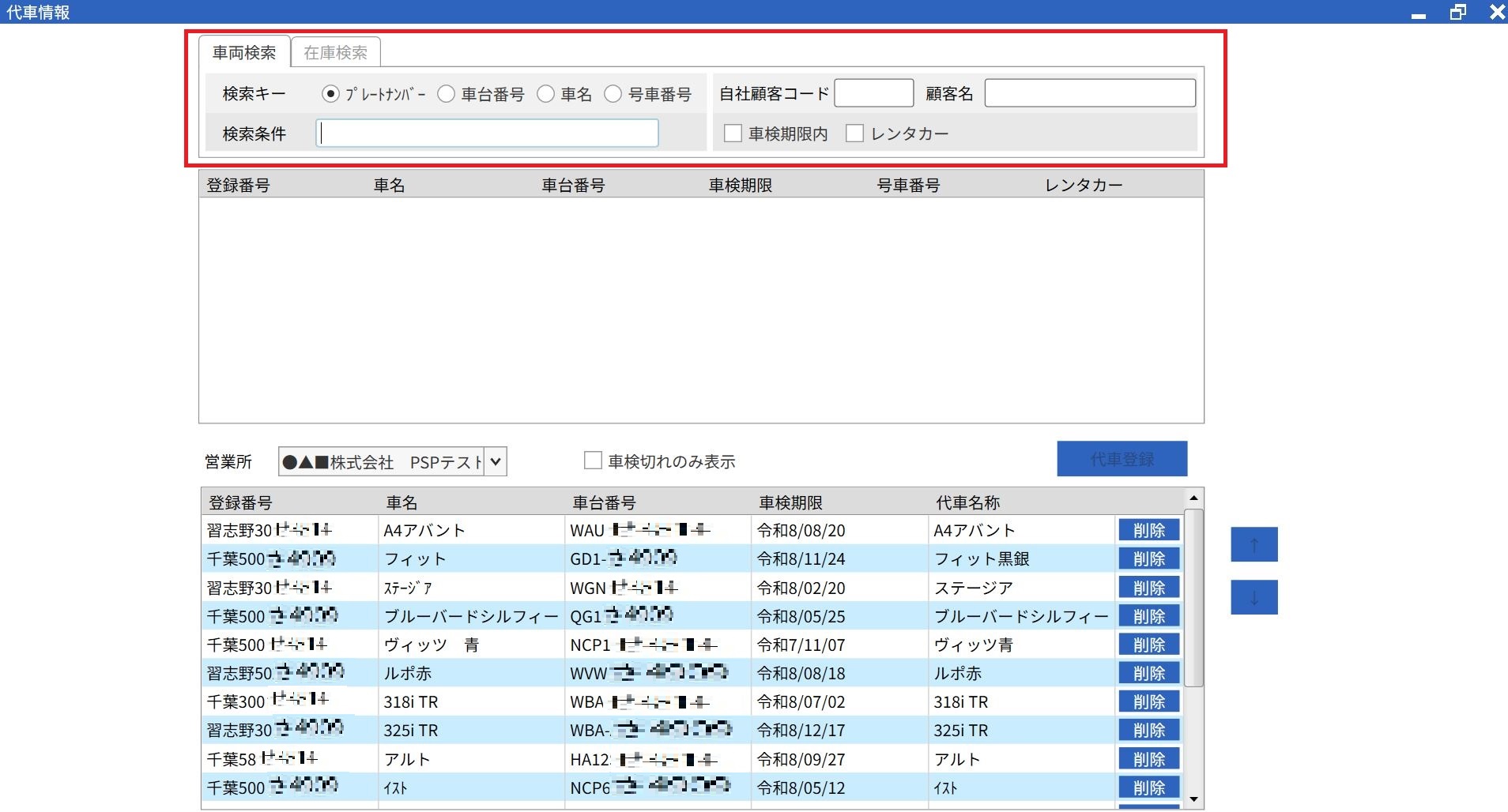Select the 車台番号 search key radio
Screen dimensions: 1508x812
(446, 94)
